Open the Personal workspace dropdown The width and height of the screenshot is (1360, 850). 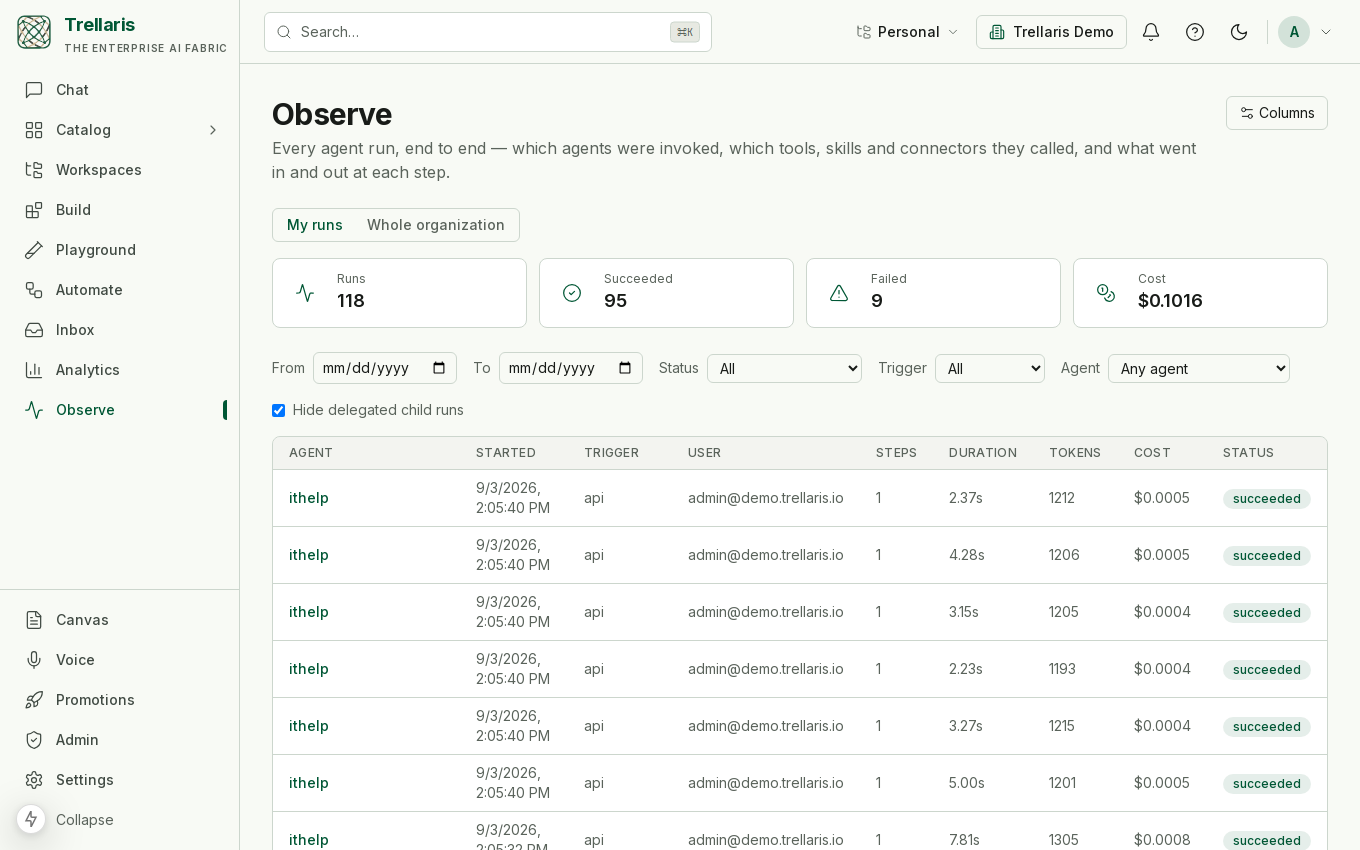point(908,32)
